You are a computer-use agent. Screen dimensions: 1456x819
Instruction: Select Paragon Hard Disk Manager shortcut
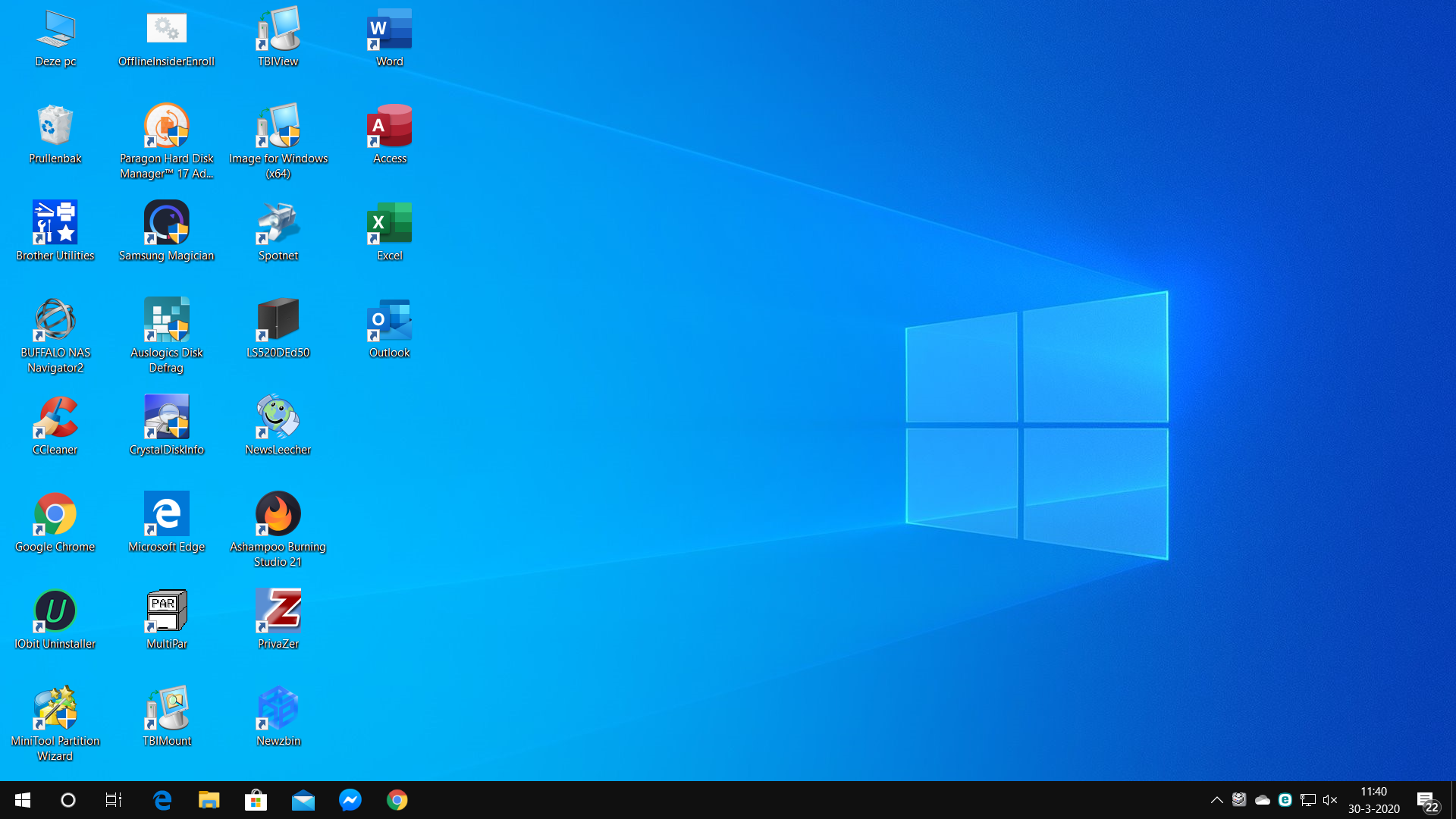click(x=166, y=143)
